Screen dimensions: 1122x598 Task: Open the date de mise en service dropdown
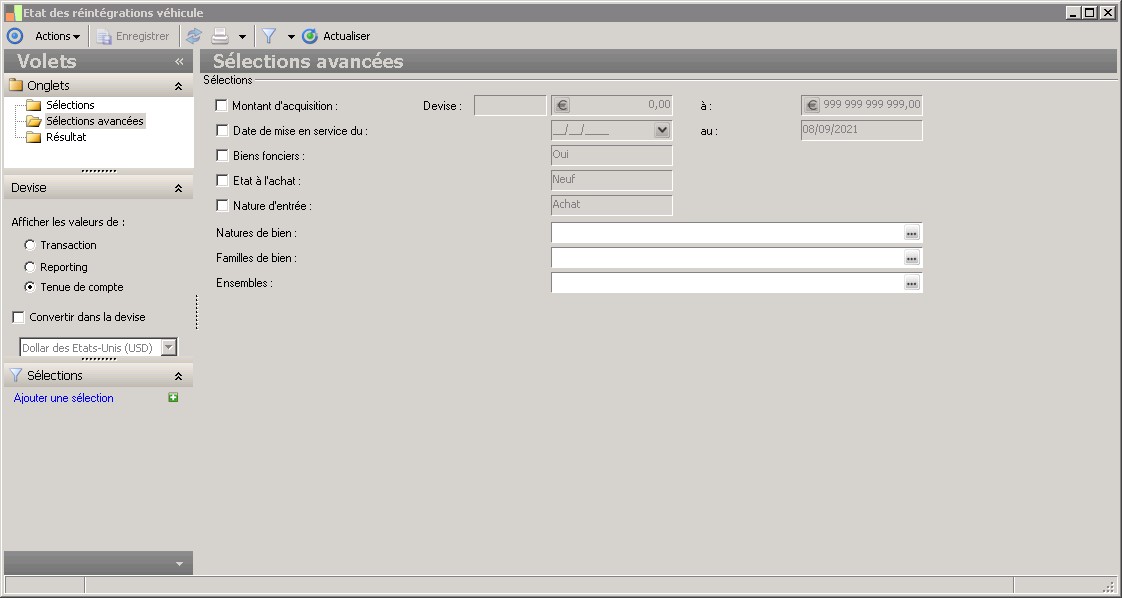[662, 130]
